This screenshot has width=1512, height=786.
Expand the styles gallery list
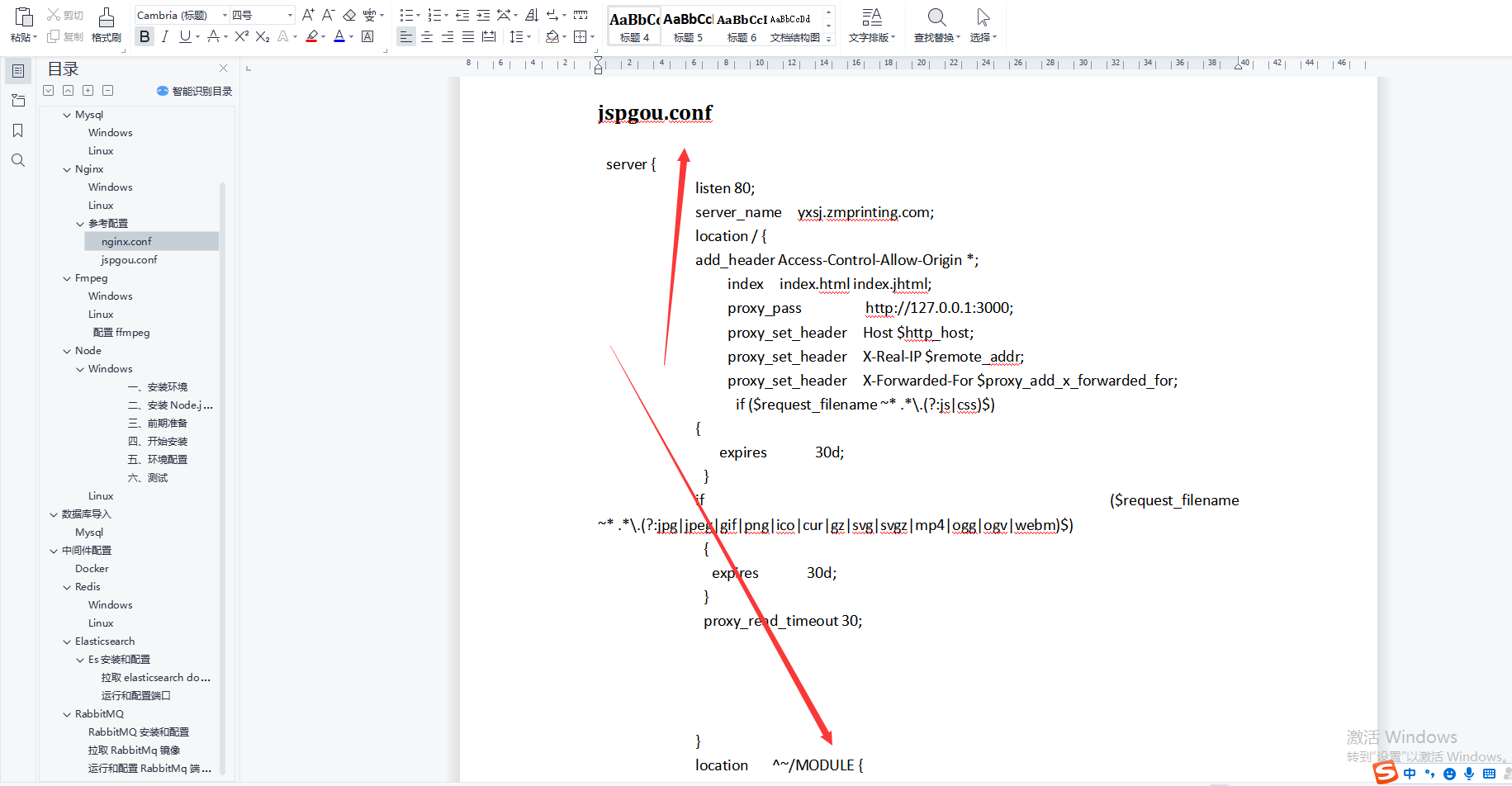click(x=829, y=39)
